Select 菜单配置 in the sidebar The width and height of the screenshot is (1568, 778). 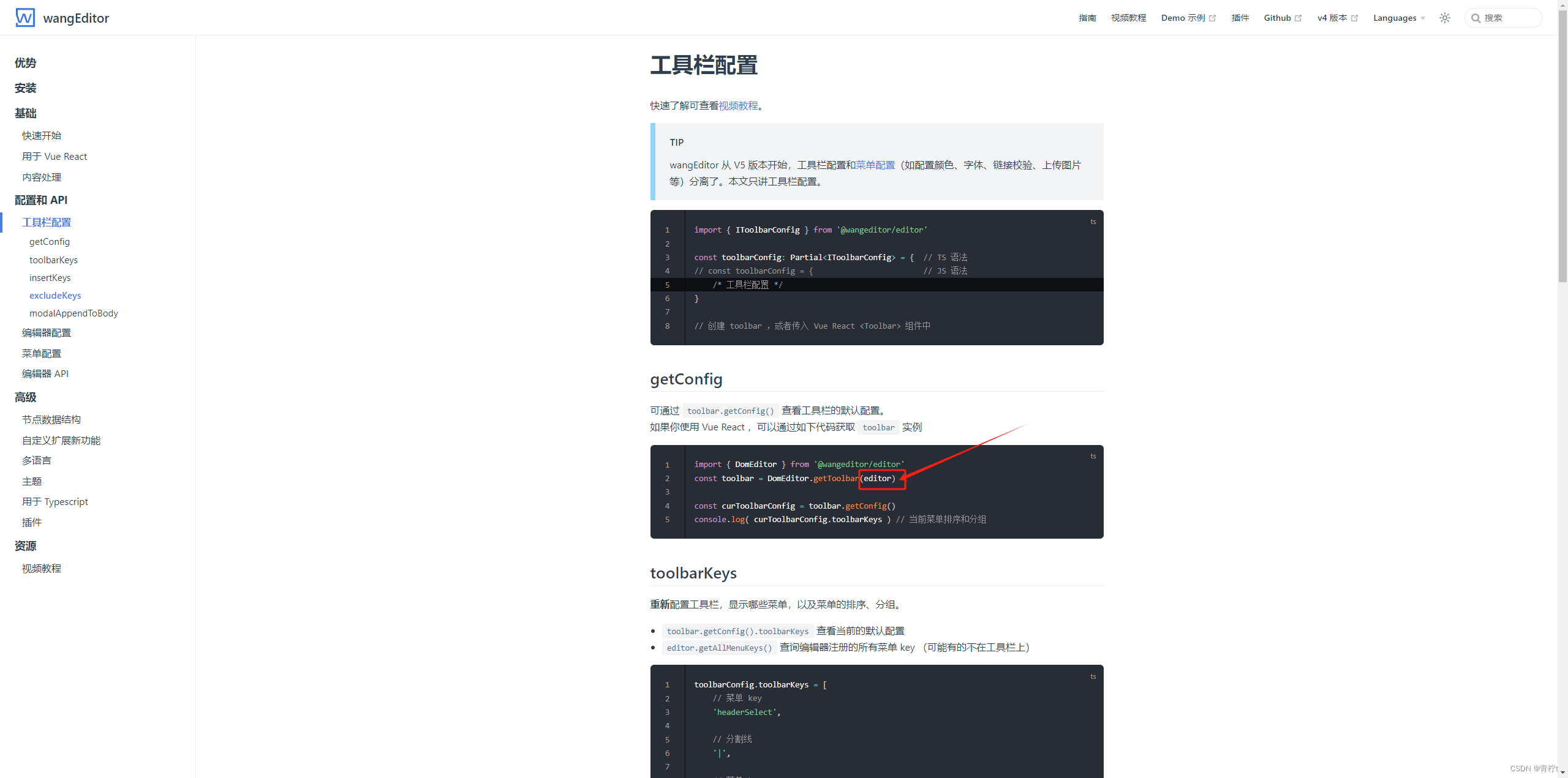click(42, 353)
